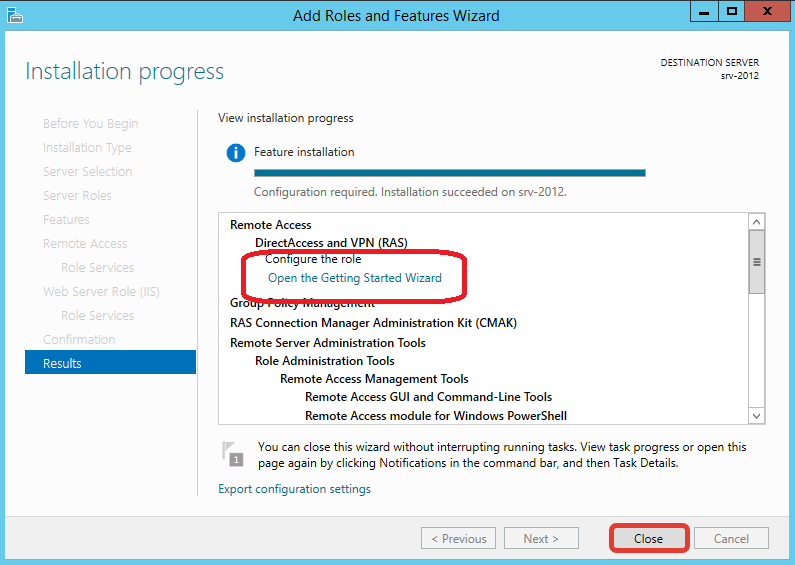The image size is (795, 565).
Task: Select Server Roles step in sidebar
Action: (77, 195)
